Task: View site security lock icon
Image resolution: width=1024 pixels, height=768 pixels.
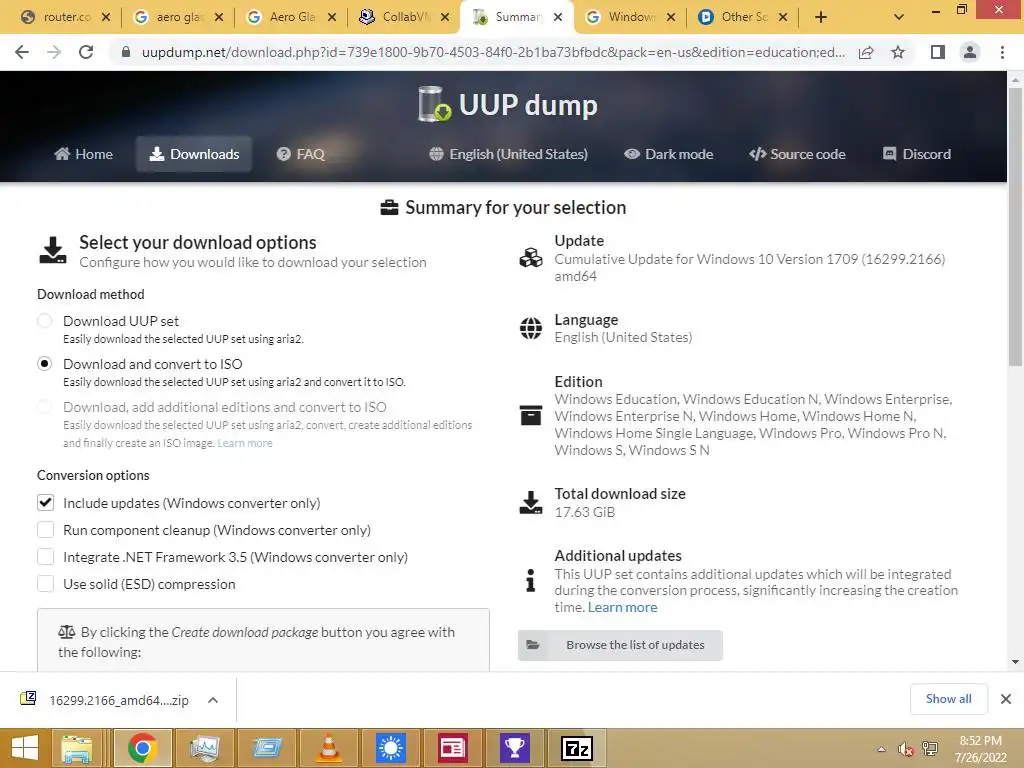Action: click(x=126, y=52)
